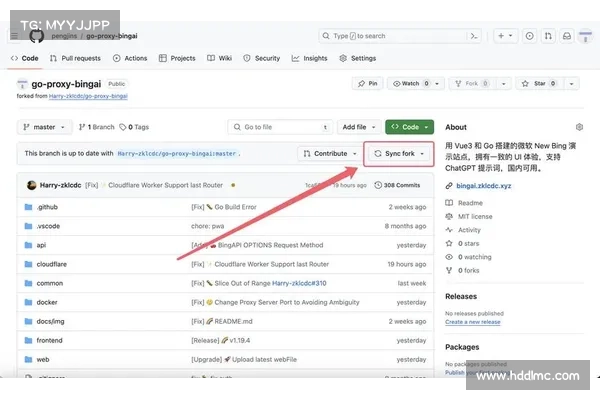The image size is (600, 400).
Task: Open the .github folder
Action: [47, 207]
